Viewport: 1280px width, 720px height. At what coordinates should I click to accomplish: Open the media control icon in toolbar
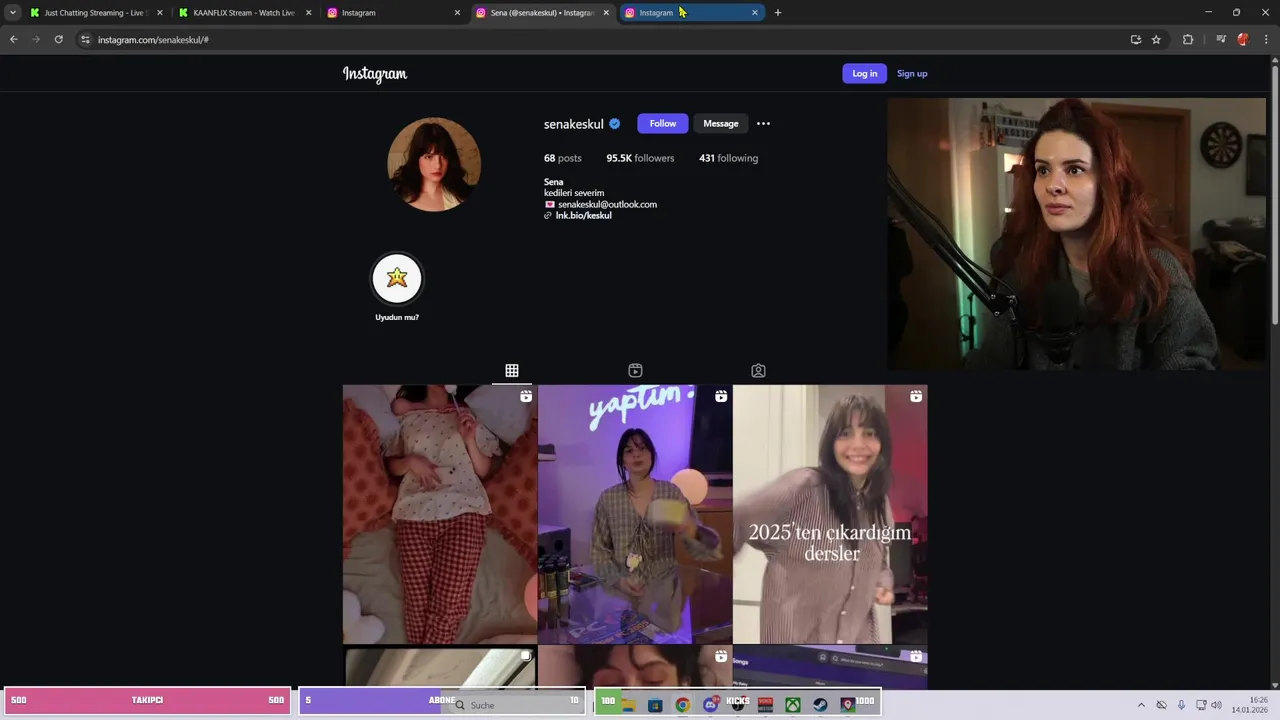[1221, 39]
